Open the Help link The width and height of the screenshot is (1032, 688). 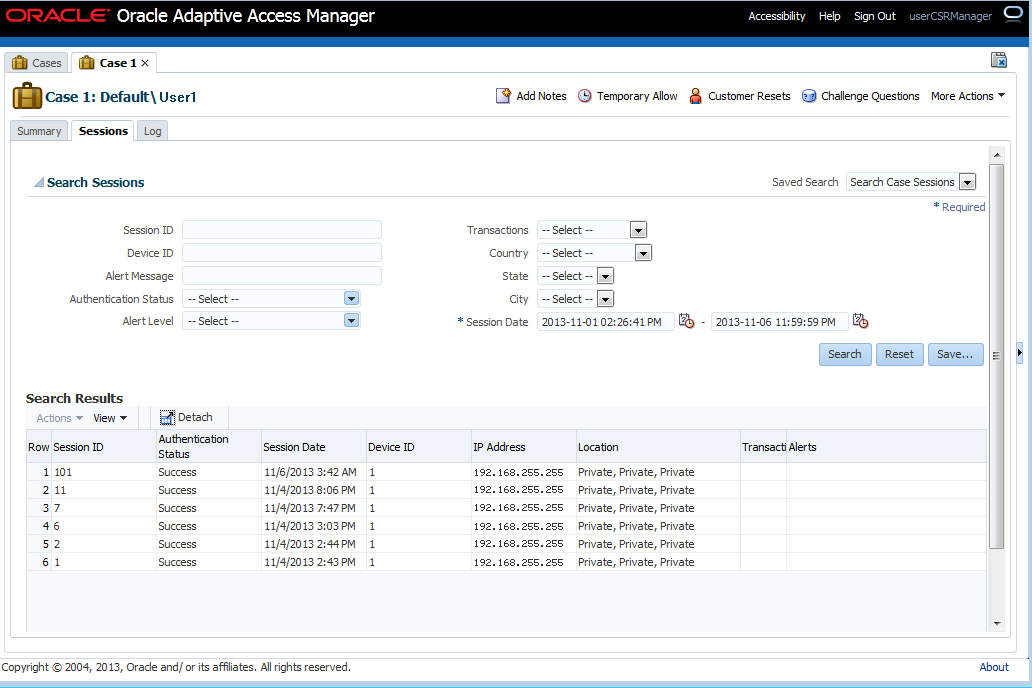tap(829, 16)
